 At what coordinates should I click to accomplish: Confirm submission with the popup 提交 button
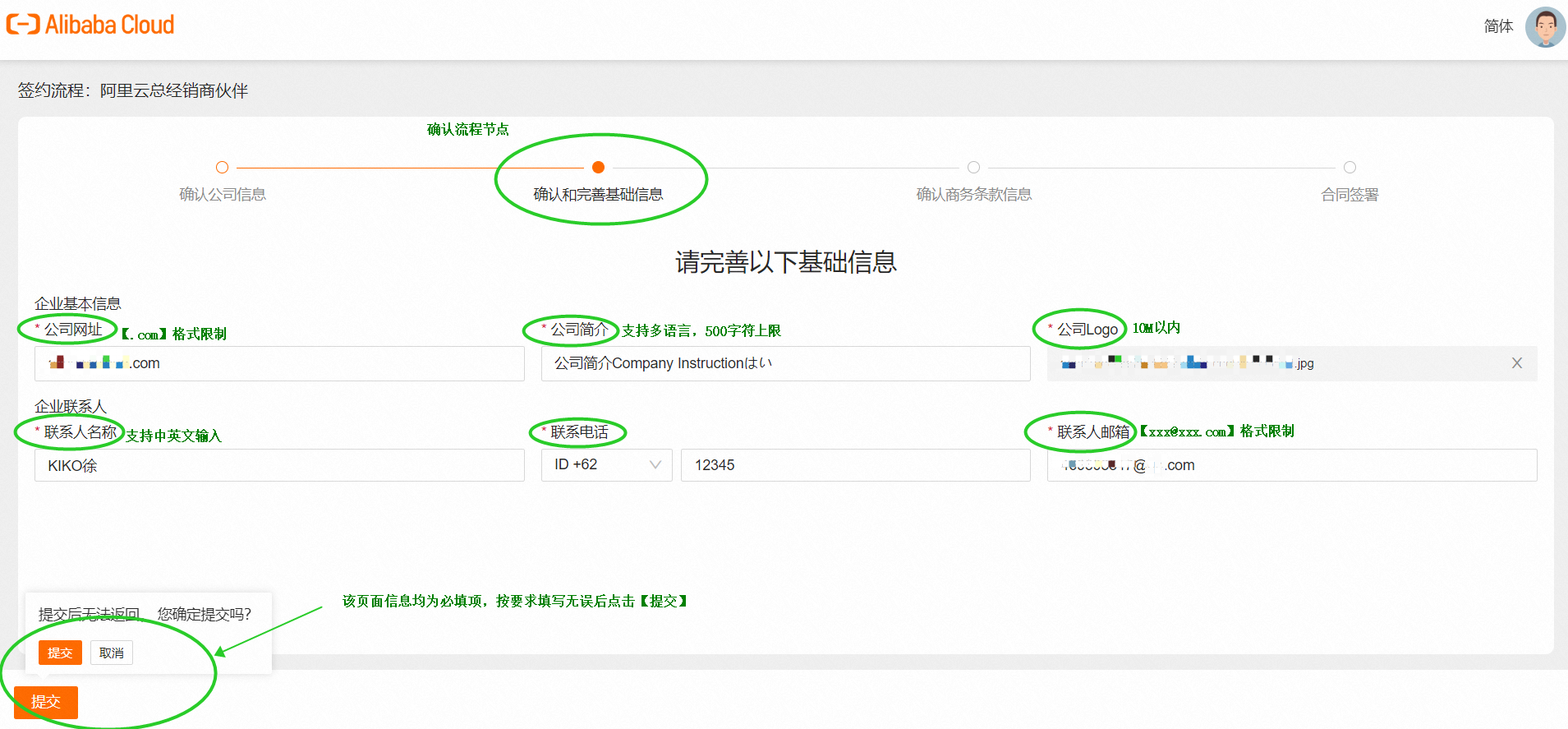(x=60, y=653)
